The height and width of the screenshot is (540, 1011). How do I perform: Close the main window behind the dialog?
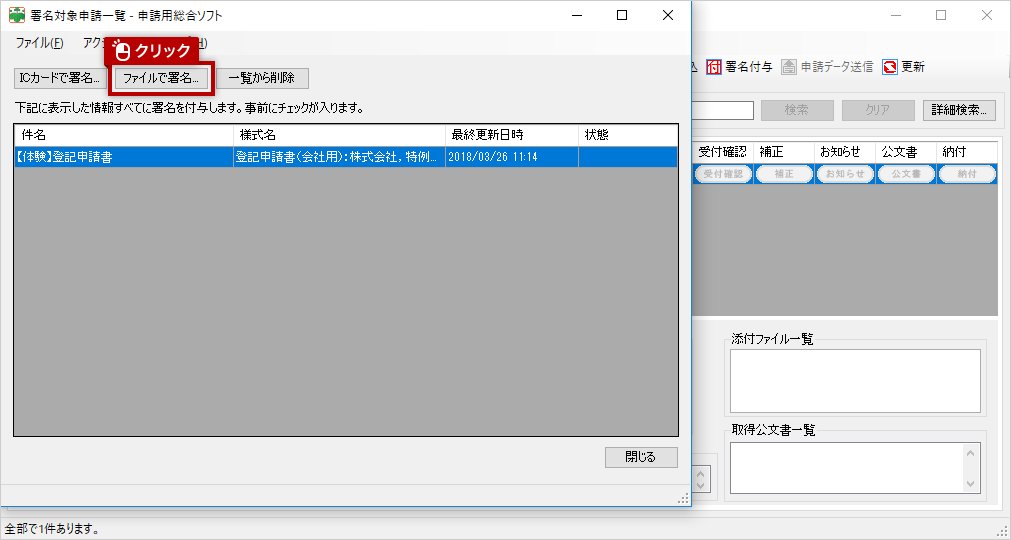coord(987,15)
